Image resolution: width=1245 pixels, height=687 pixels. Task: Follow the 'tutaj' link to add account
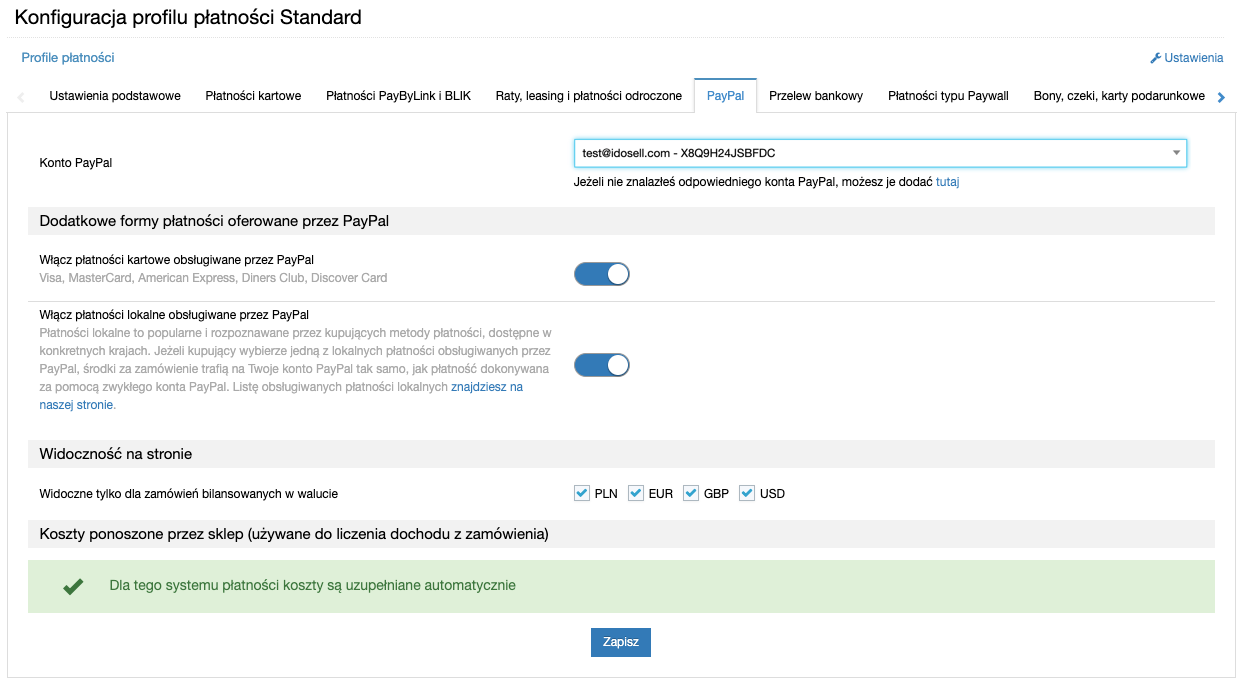click(947, 182)
